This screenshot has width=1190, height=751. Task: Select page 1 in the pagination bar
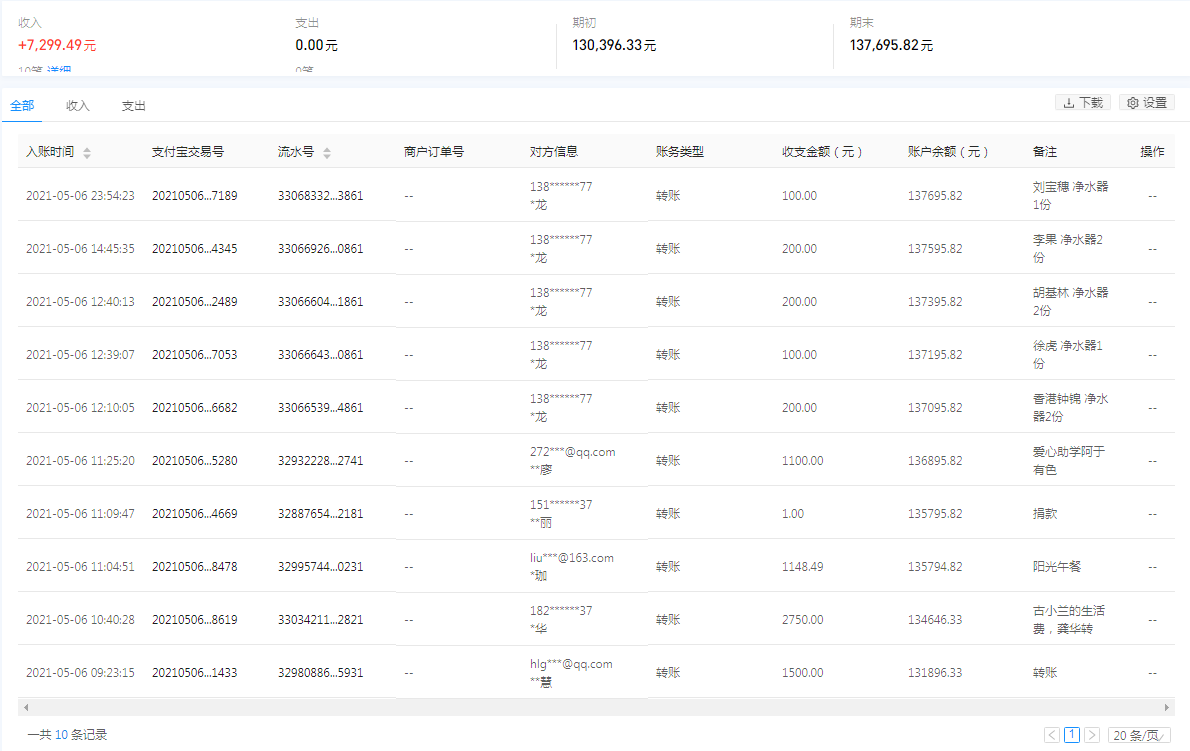[1071, 734]
